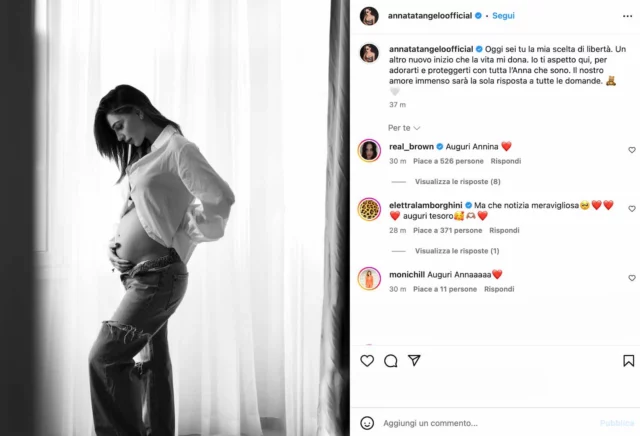Image resolution: width=640 pixels, height=436 pixels.
Task: Follow the account with Segui
Action: point(503,16)
